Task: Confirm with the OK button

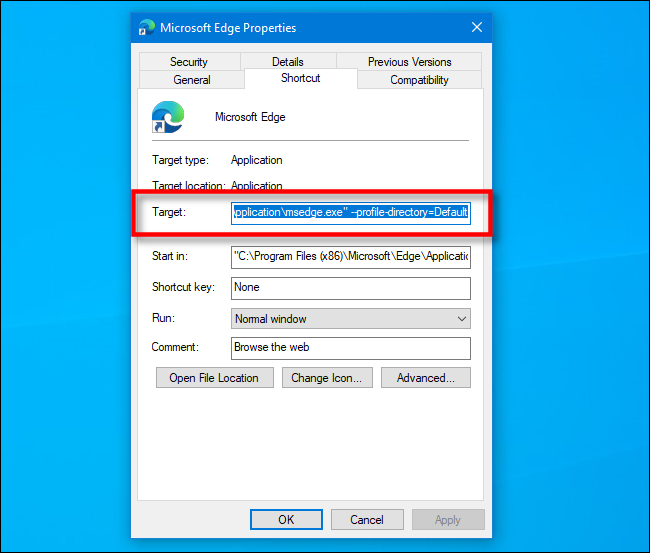Action: pos(286,519)
